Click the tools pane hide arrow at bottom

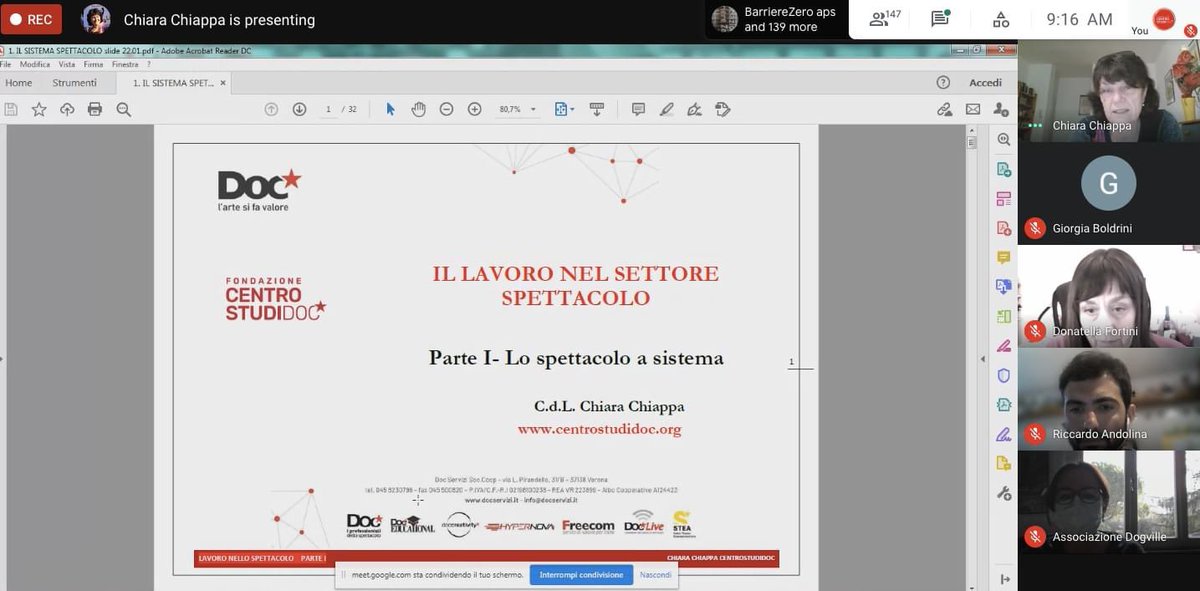(x=1004, y=579)
